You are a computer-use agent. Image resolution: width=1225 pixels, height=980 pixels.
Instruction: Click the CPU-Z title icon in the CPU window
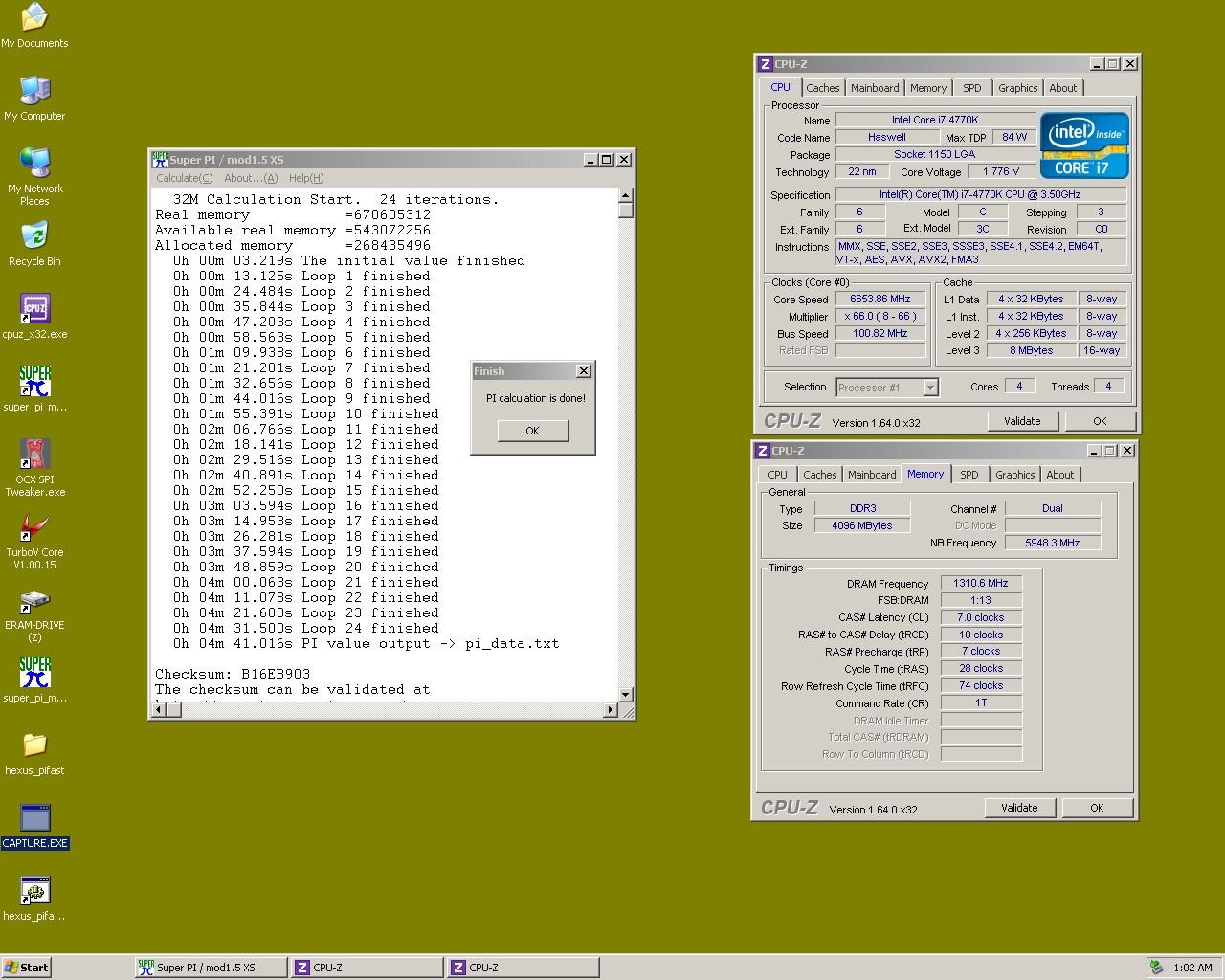[765, 64]
